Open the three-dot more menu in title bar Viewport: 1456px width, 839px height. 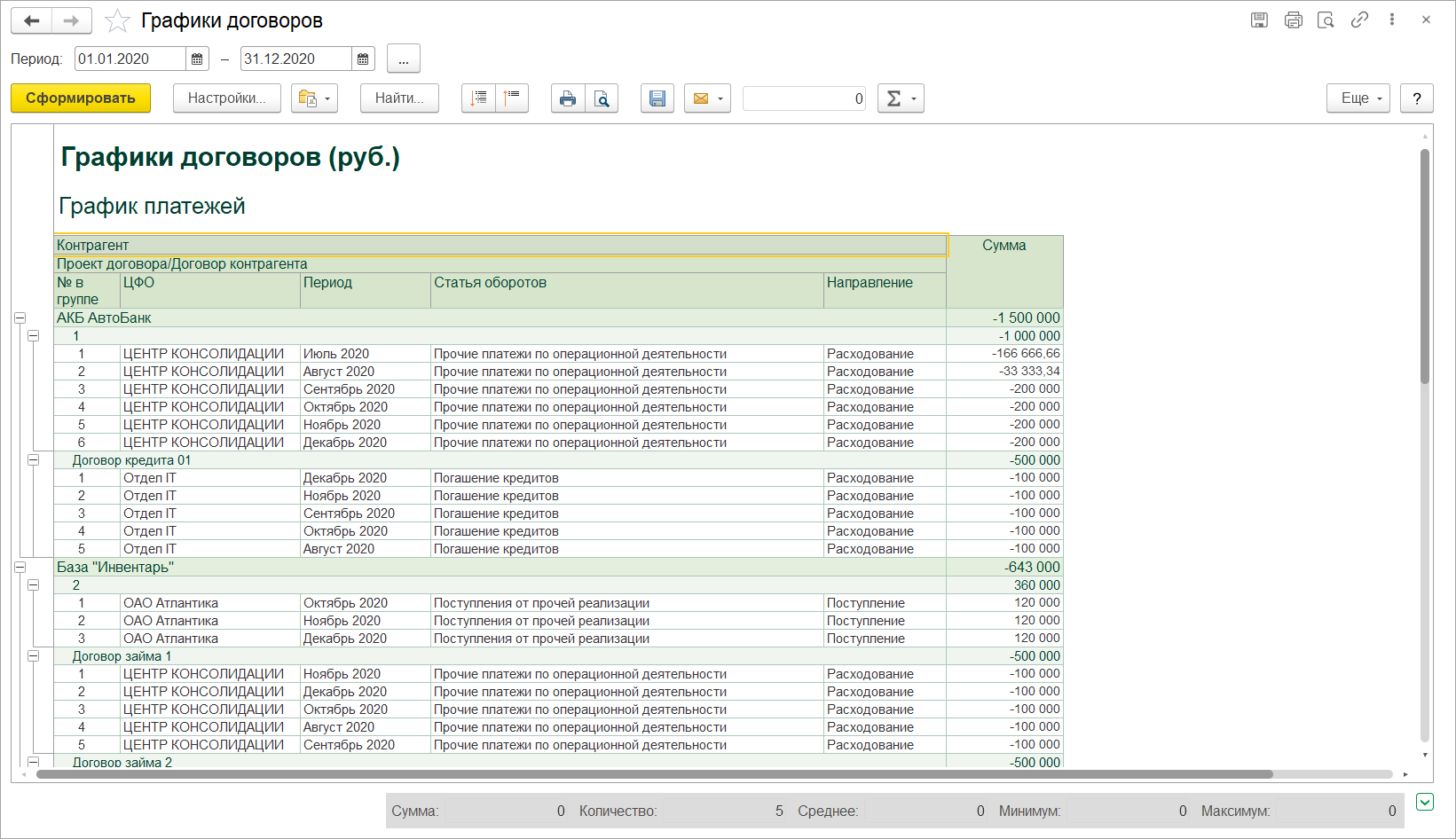(x=1392, y=20)
